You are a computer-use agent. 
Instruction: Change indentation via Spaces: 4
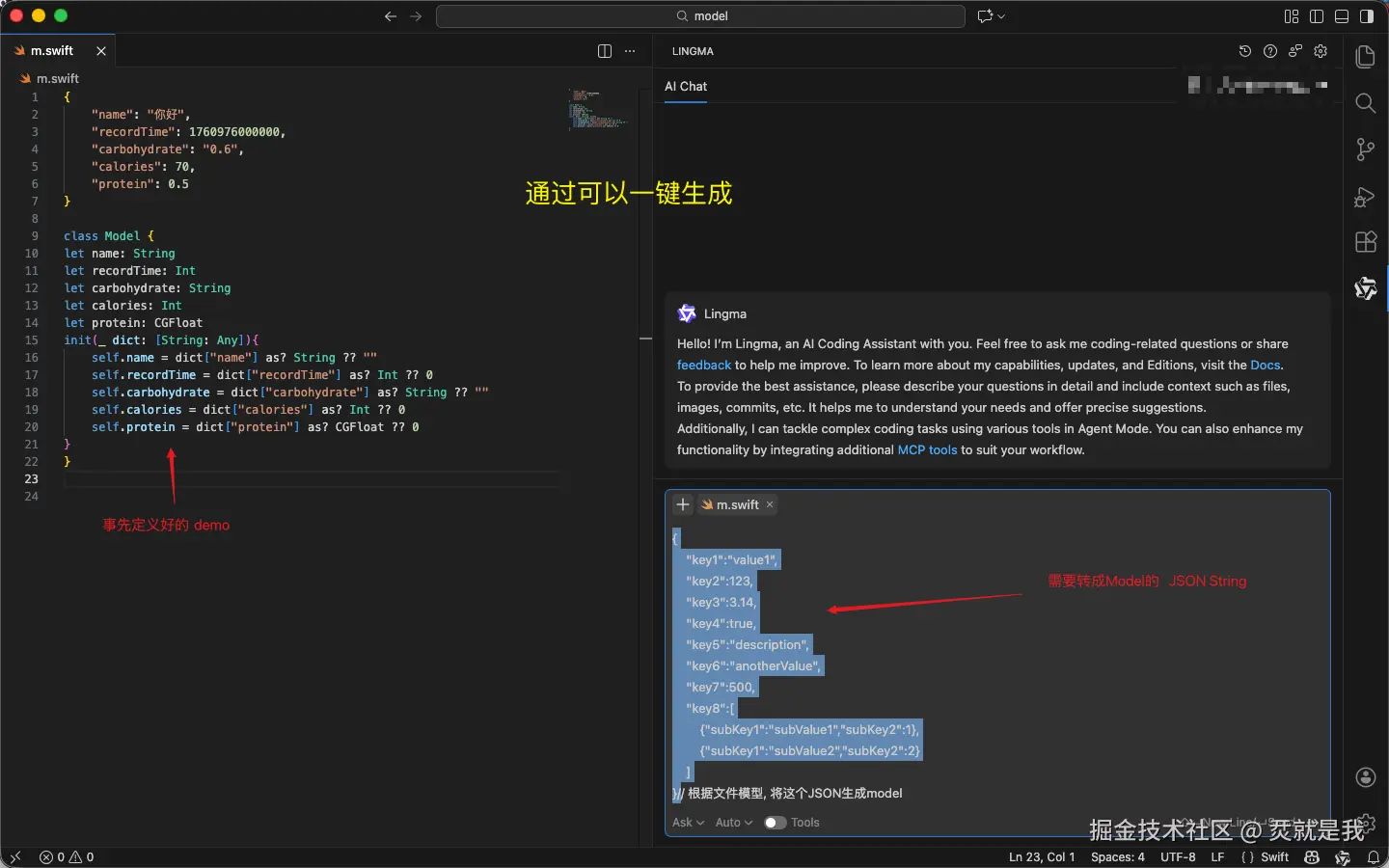pos(1118,857)
